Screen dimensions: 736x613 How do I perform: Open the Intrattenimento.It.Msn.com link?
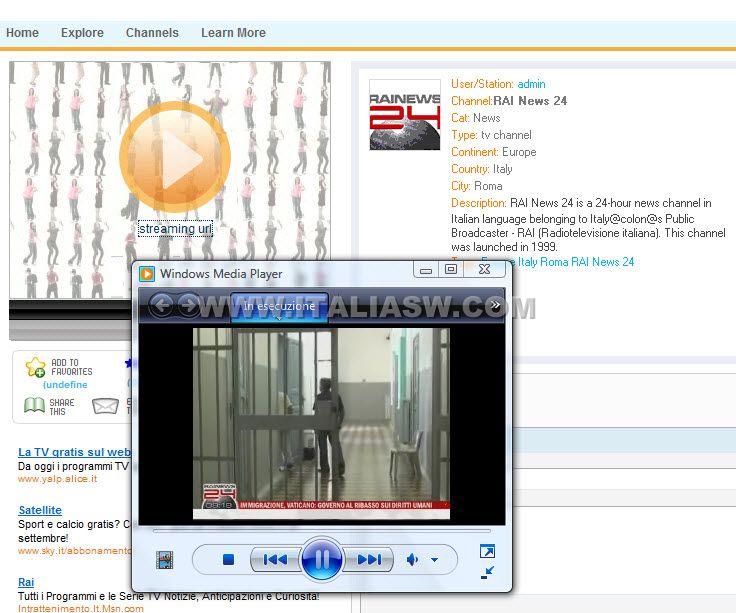click(81, 608)
